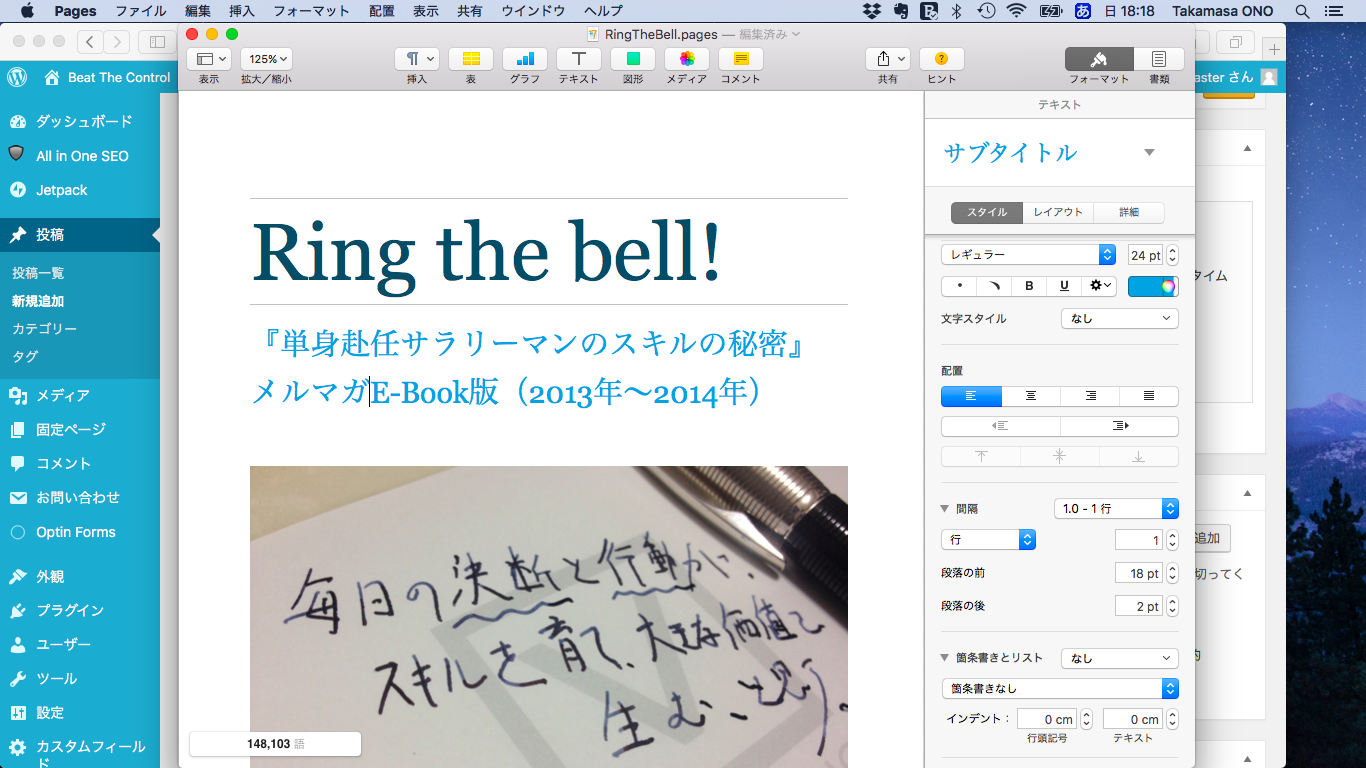Open the ファイル menu
This screenshot has width=1366, height=768.
coord(141,11)
